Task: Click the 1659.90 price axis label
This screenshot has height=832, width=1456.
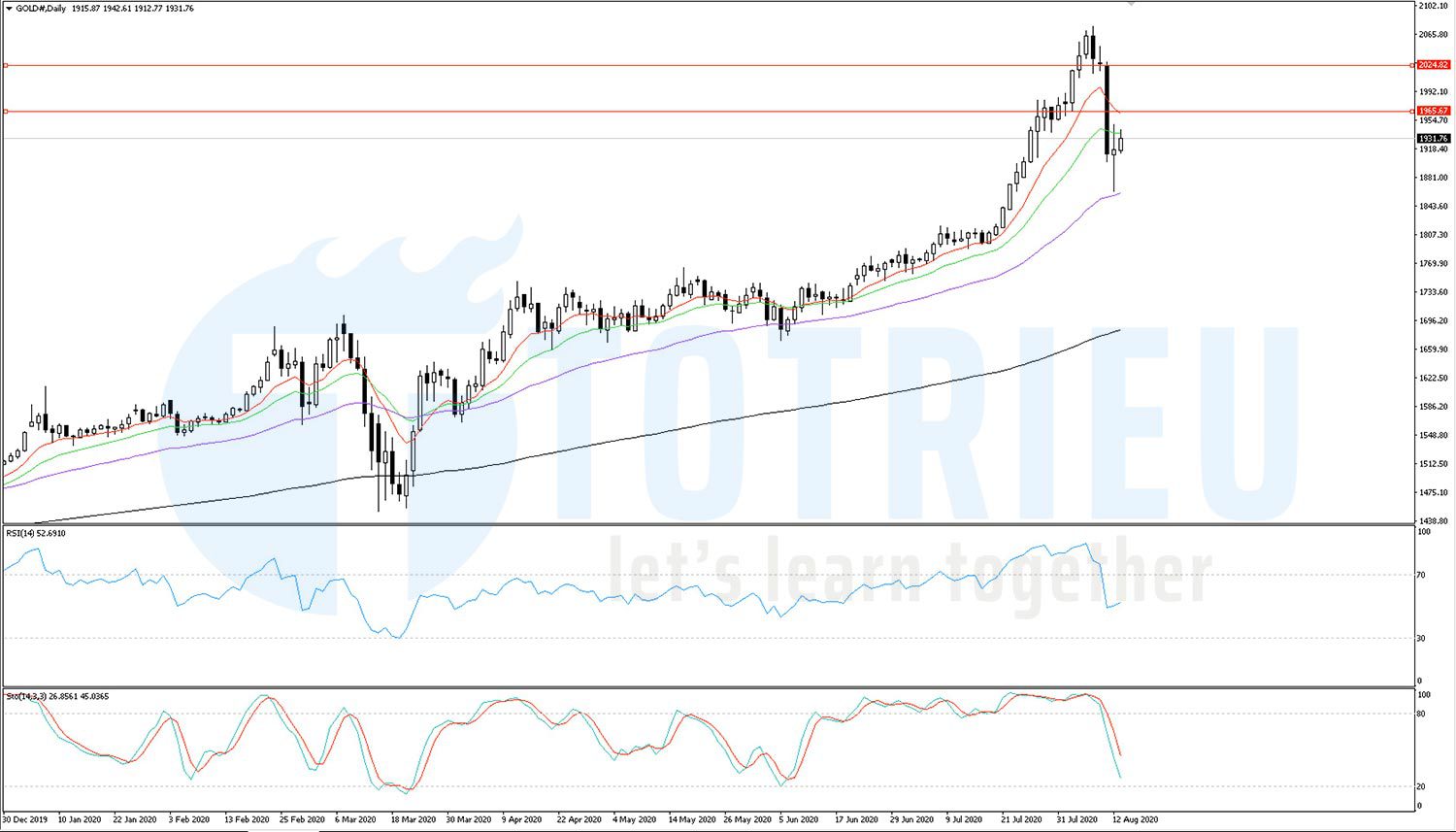Action: (1433, 349)
